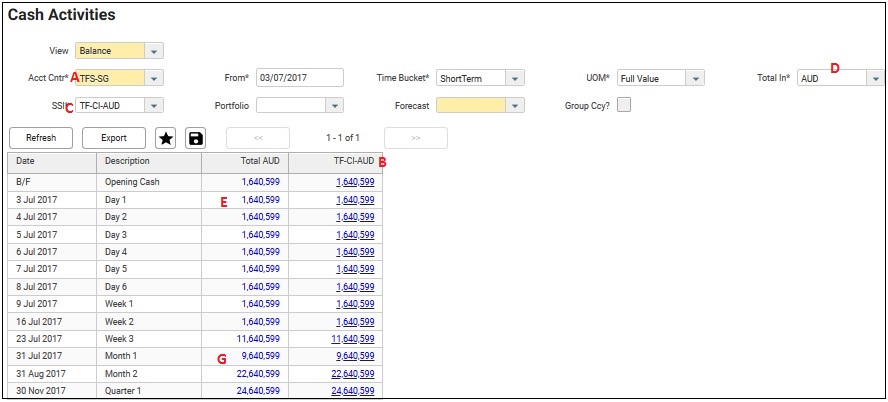Expand the Portfolio dropdown
888x402 pixels.
coord(334,105)
